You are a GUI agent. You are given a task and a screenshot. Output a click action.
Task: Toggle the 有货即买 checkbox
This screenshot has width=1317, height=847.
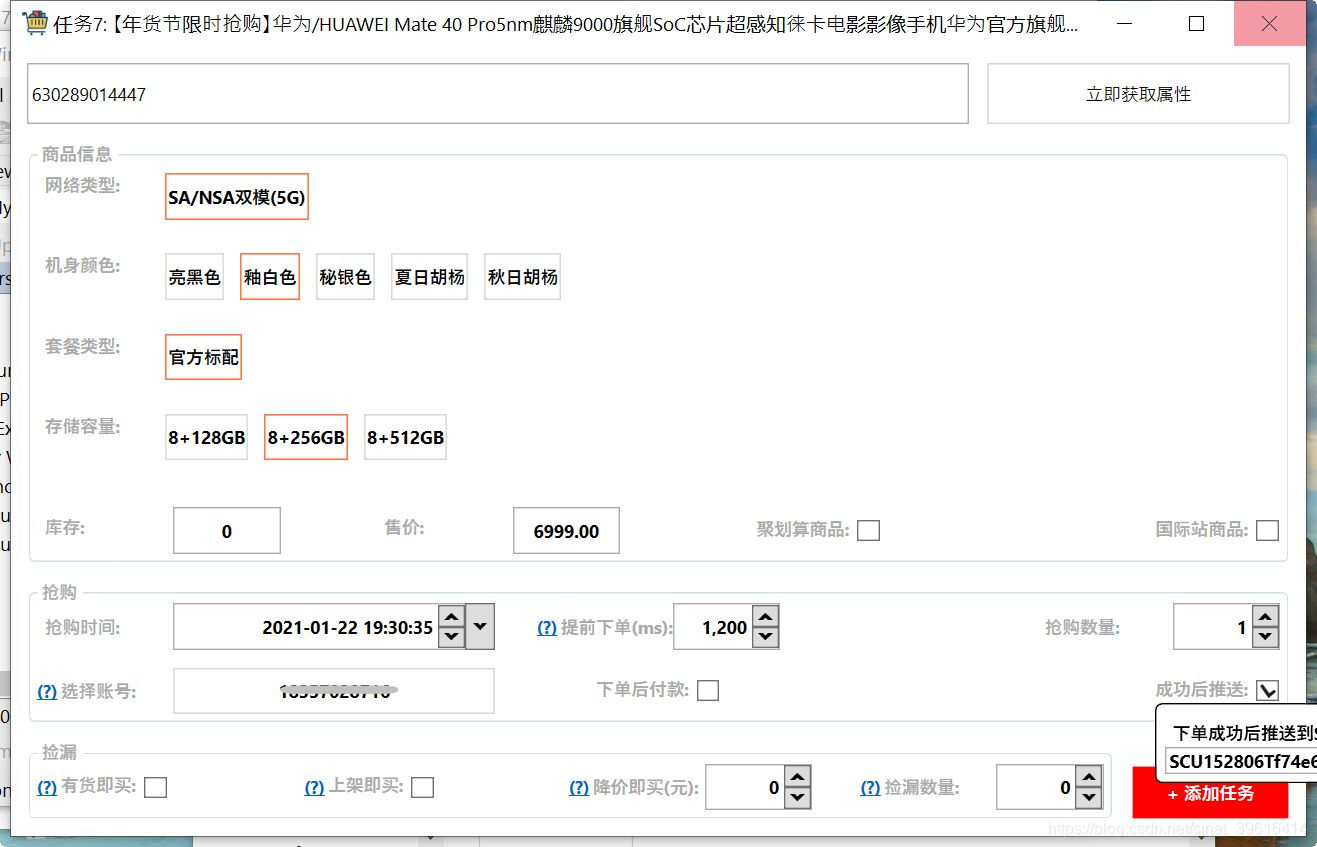tap(155, 788)
